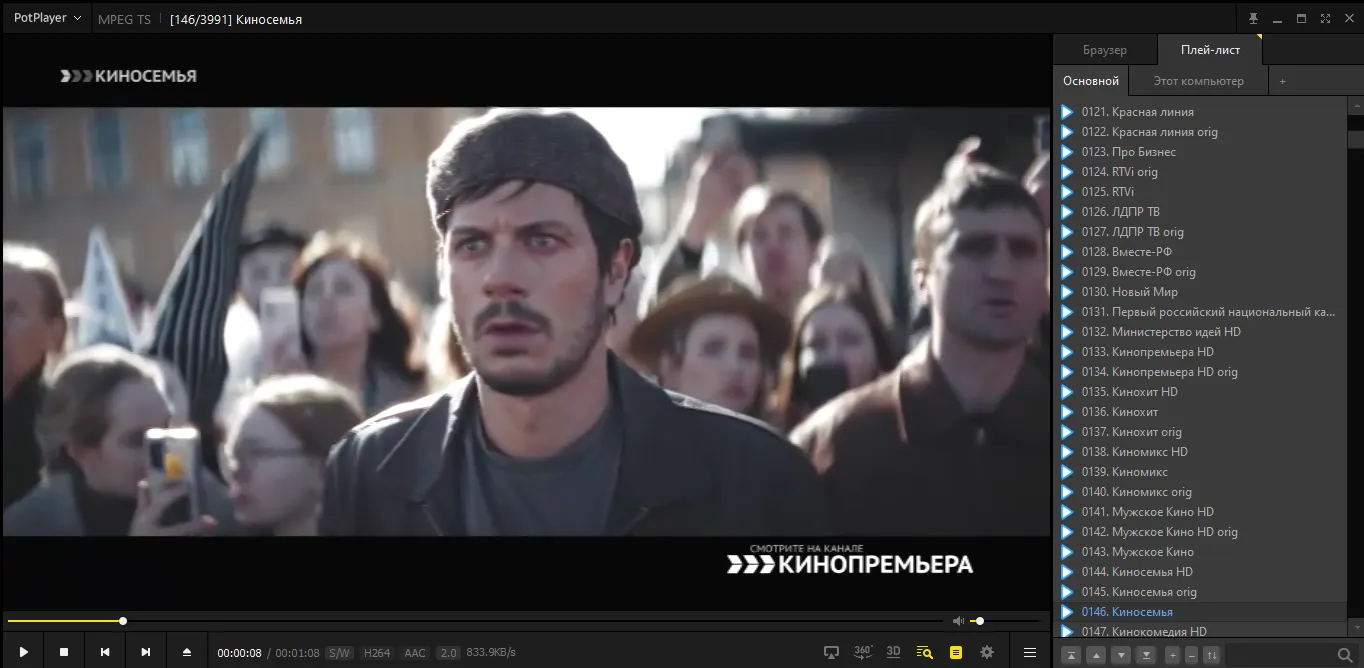Open the hamburger main menu
Viewport: 1364px width, 668px height.
(1030, 652)
